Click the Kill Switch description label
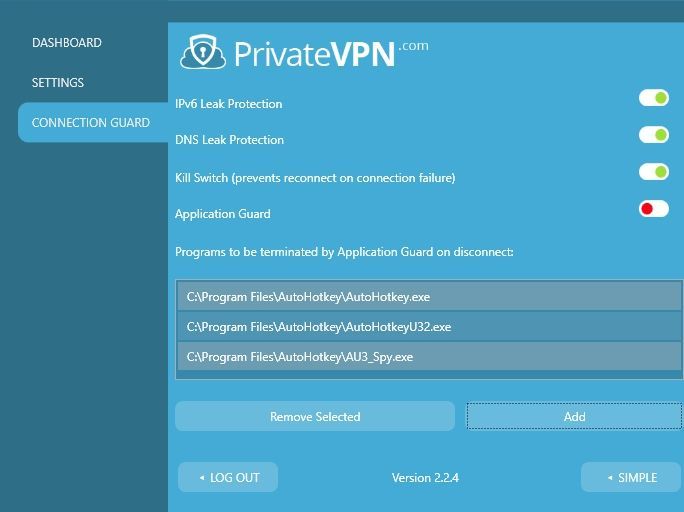 [x=315, y=178]
